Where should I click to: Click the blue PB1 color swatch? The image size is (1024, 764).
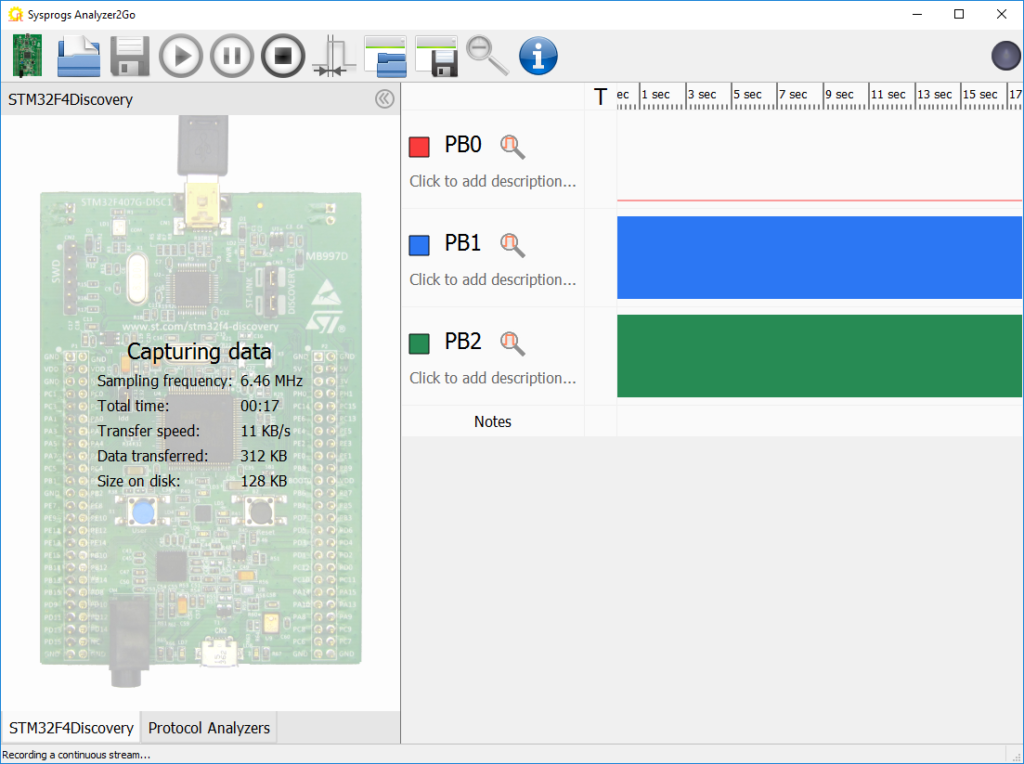tap(419, 246)
